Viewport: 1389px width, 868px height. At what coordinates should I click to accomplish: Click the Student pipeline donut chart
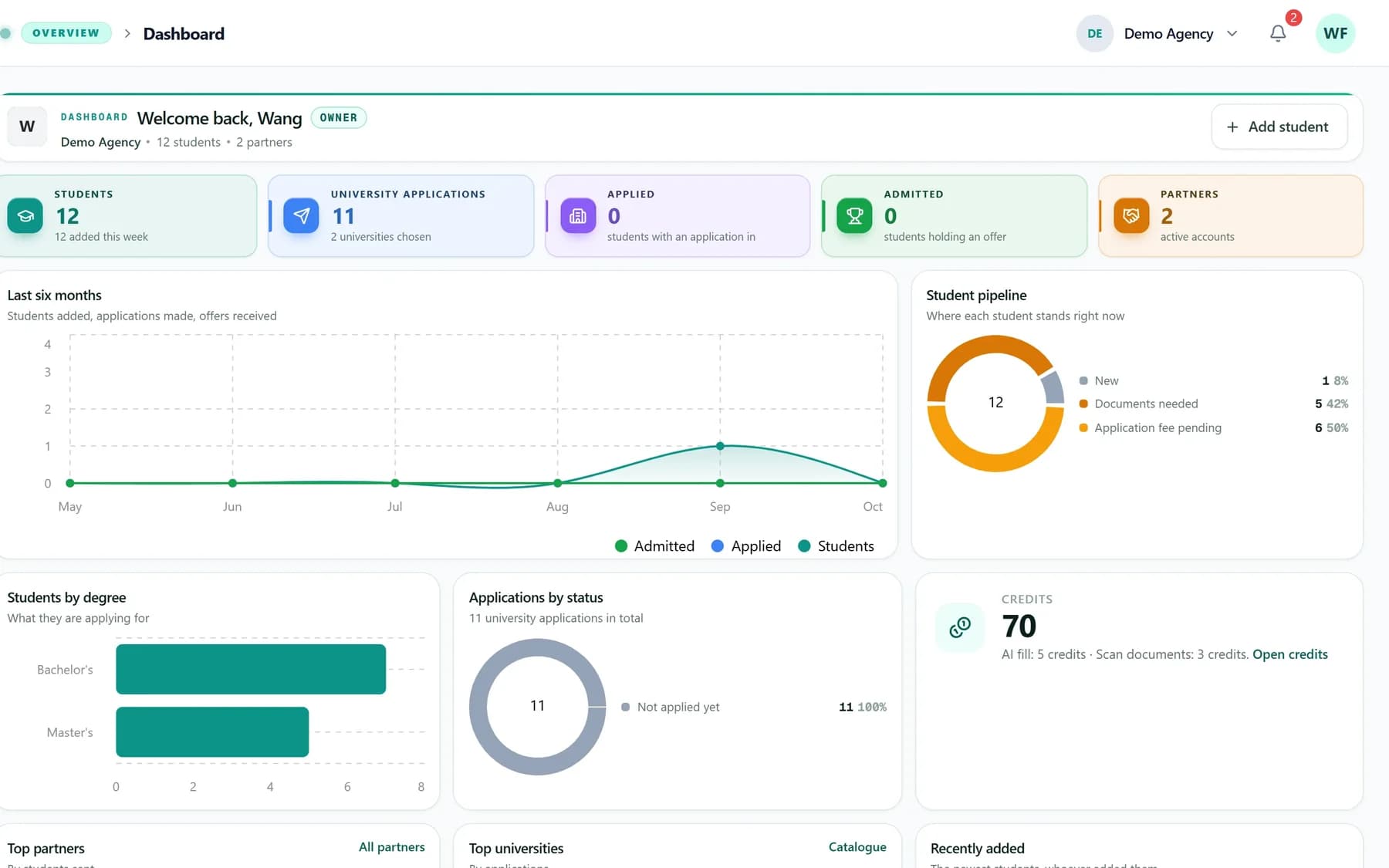(x=995, y=404)
